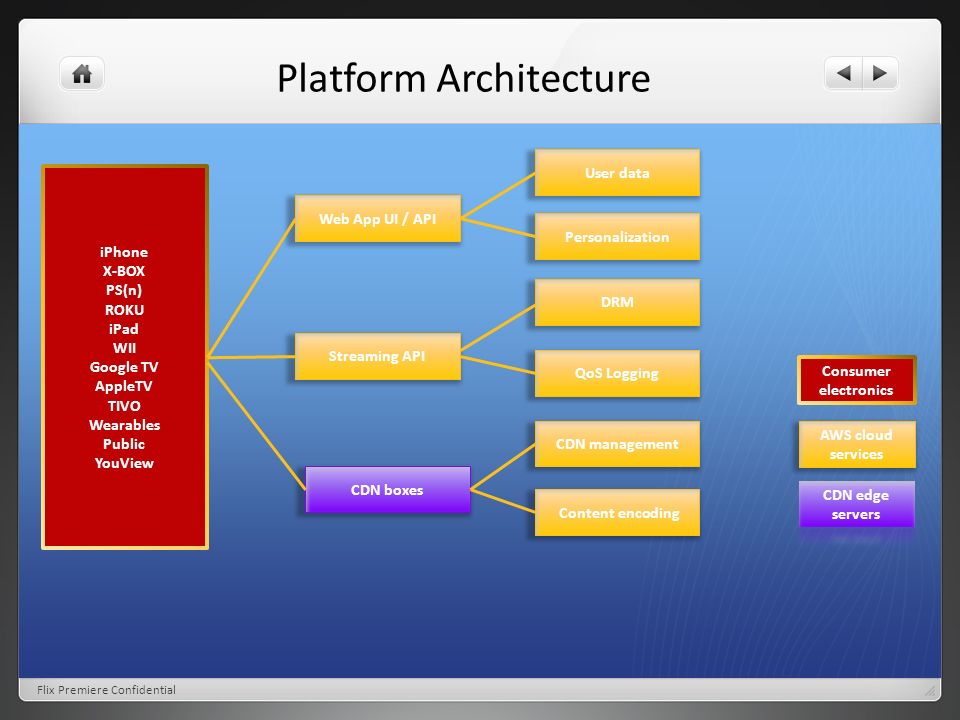Click the iPhone entry in device list
960x720 pixels.
tap(124, 252)
